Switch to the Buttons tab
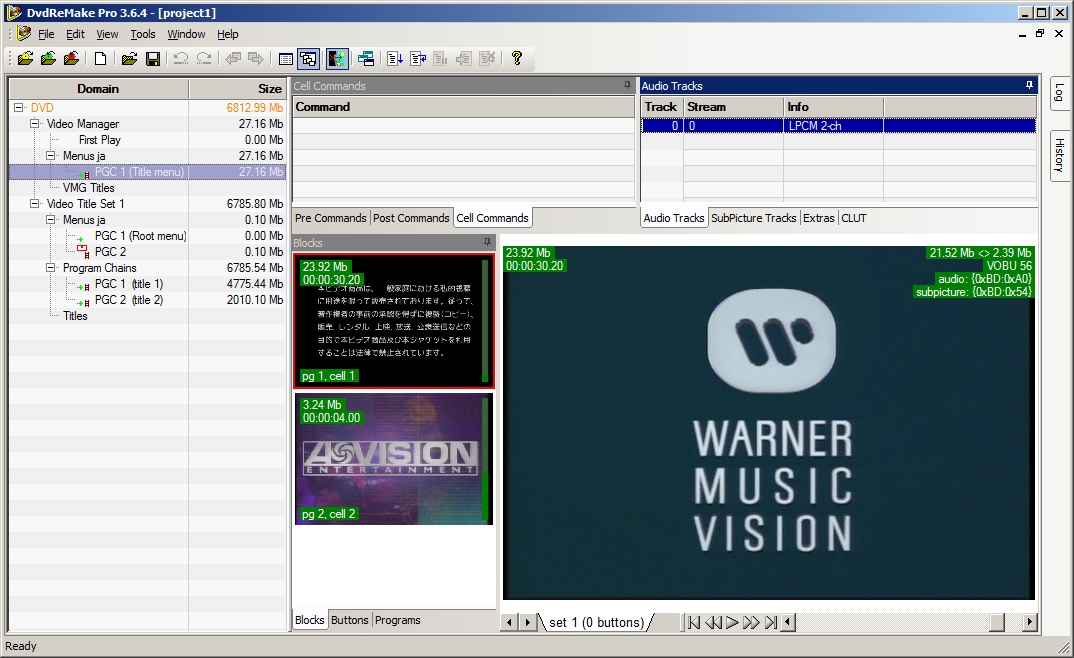The height and width of the screenshot is (658, 1074). [349, 620]
